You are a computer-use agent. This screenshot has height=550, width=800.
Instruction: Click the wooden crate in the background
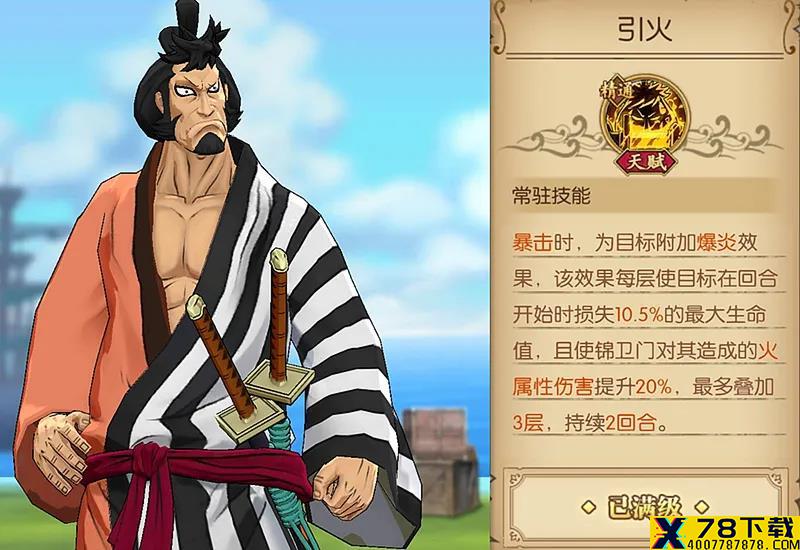pos(441,461)
